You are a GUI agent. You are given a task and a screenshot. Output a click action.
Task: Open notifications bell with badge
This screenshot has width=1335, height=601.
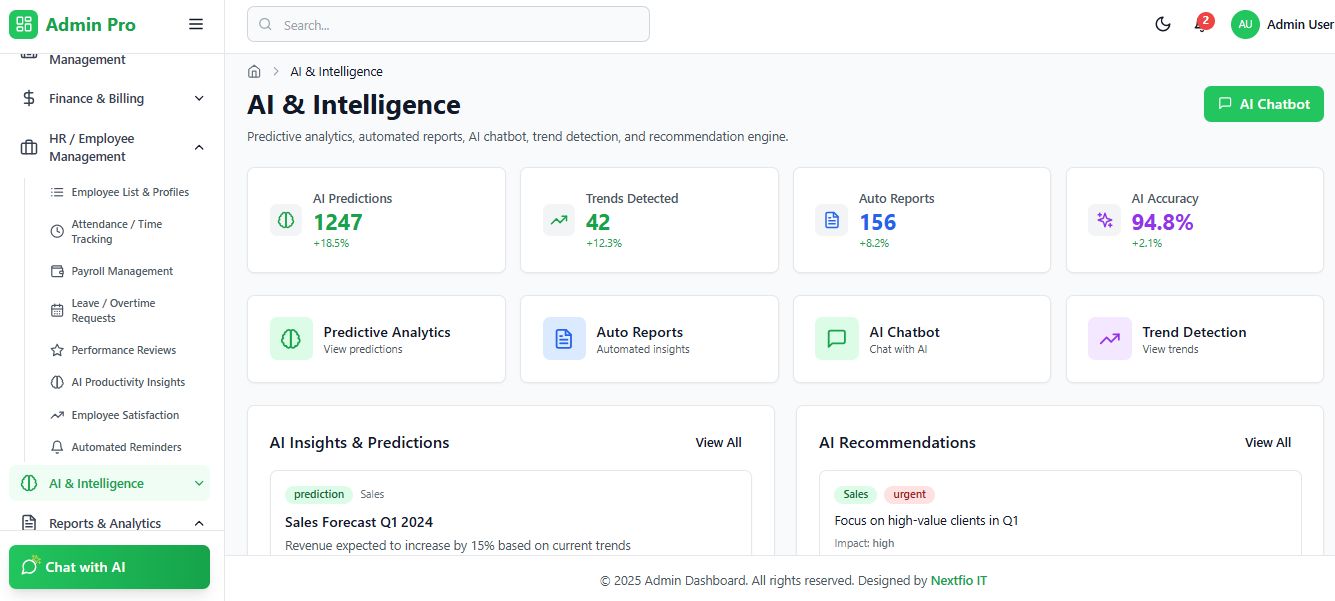[1201, 25]
